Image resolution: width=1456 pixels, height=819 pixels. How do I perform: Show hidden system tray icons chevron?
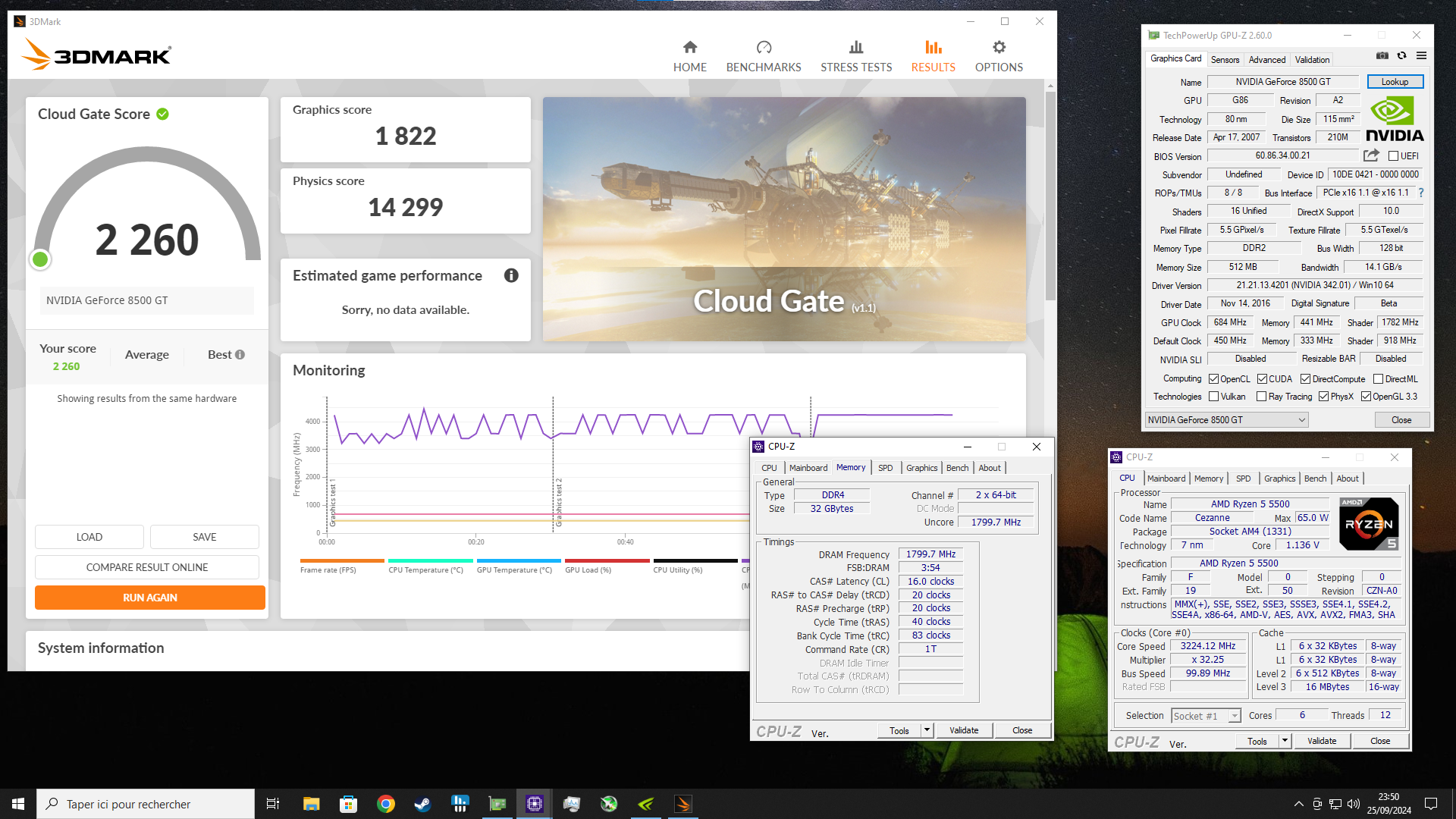[1298, 804]
